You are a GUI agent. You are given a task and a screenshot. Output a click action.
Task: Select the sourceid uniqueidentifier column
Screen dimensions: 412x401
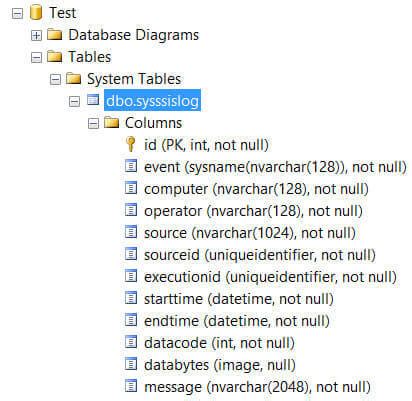tap(260, 255)
